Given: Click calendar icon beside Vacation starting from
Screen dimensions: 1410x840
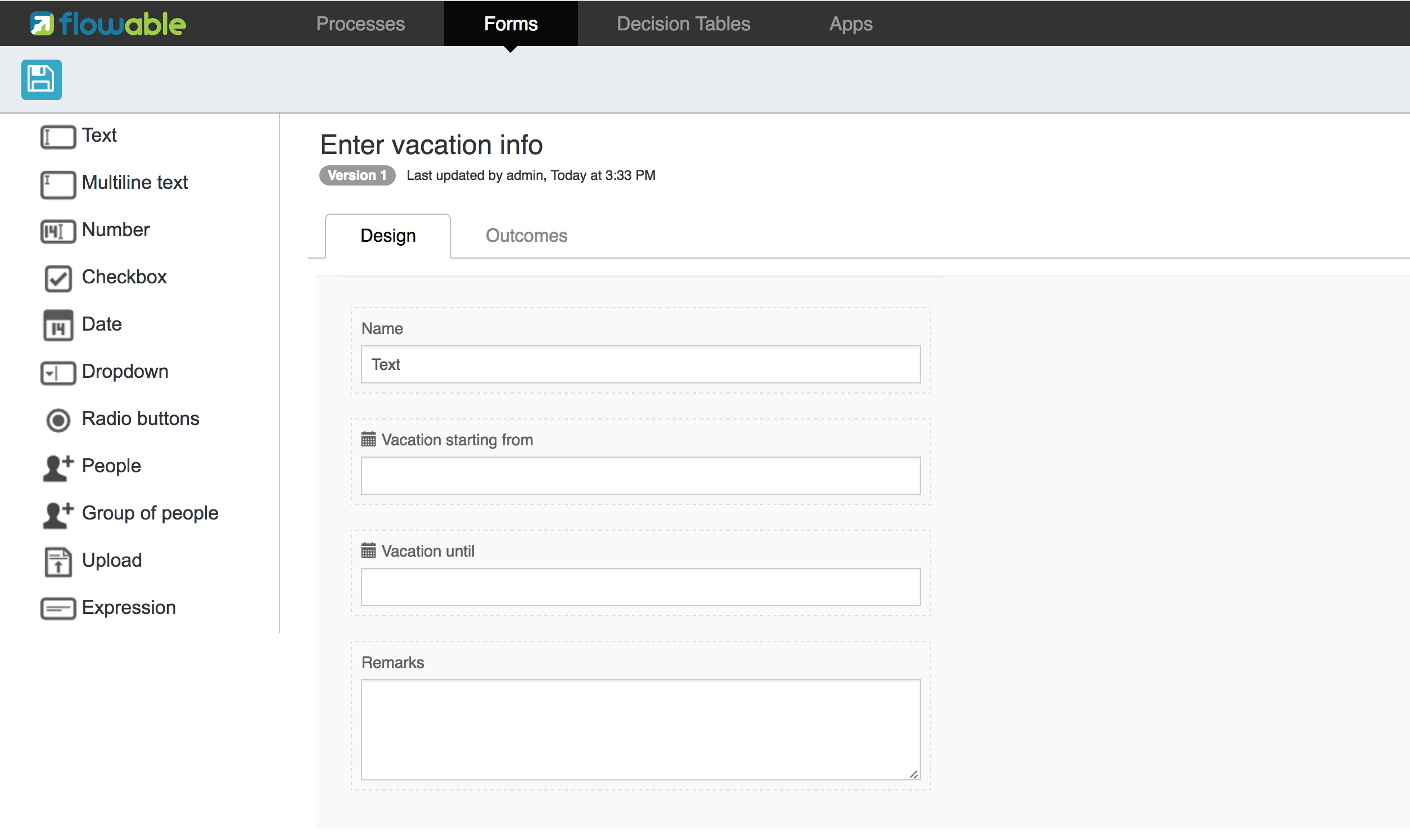Looking at the screenshot, I should [x=368, y=439].
